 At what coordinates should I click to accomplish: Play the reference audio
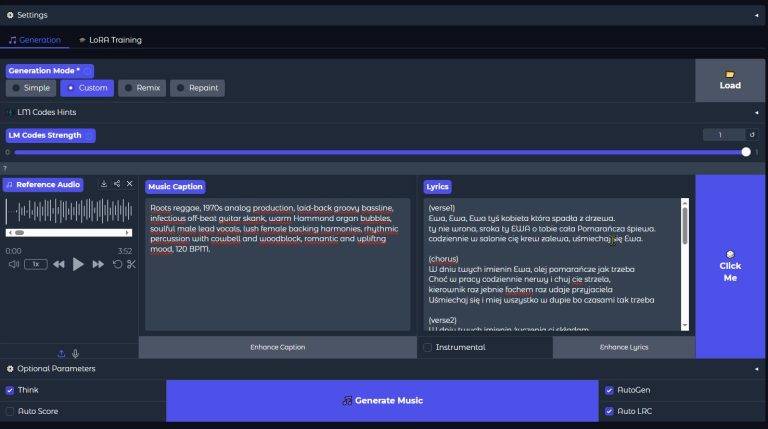78,264
